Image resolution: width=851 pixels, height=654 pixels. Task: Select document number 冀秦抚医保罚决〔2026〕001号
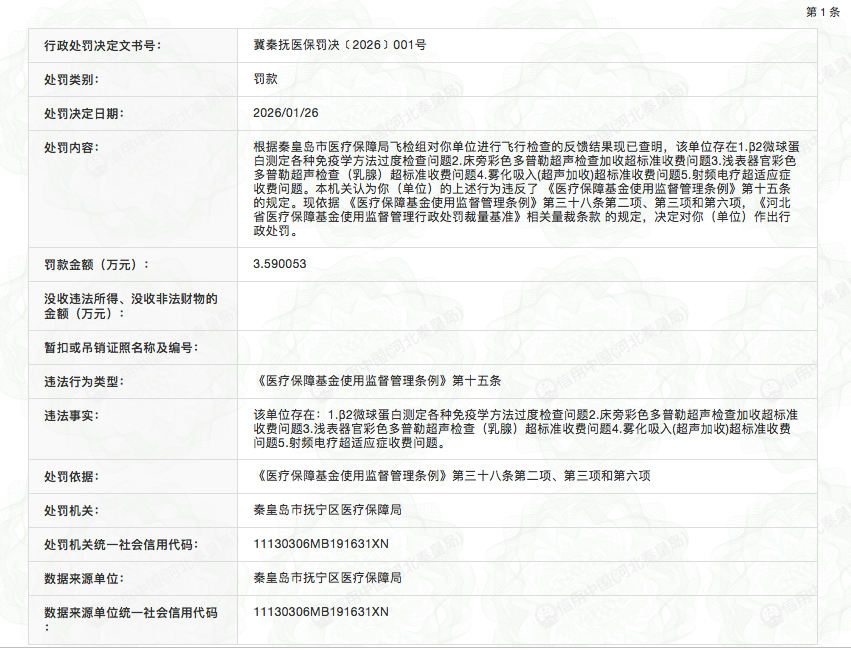point(340,46)
